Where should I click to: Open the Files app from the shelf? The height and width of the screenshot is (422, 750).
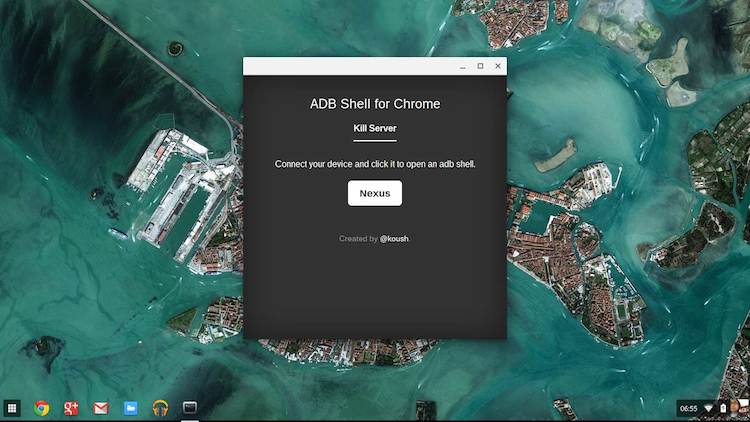[130, 408]
